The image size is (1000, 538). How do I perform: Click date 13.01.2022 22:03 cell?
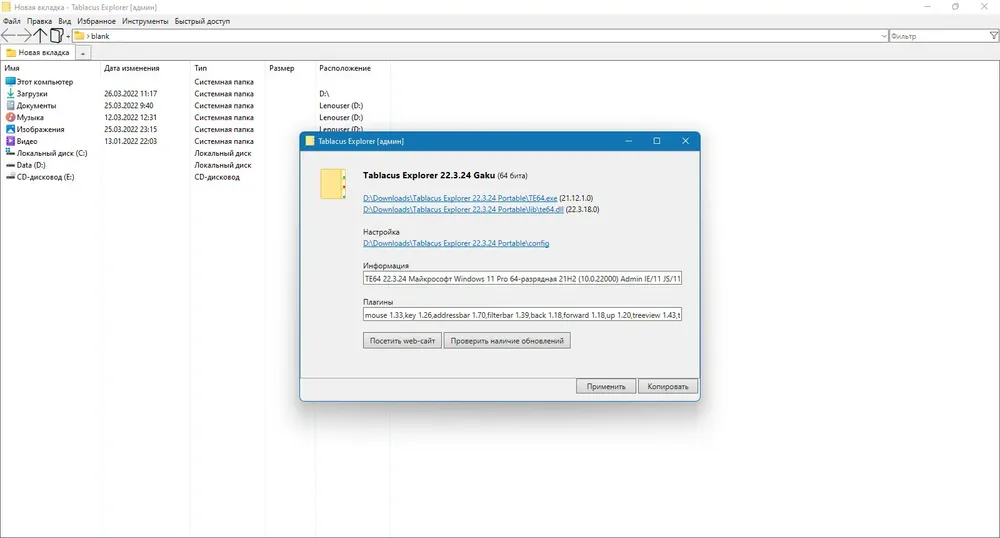click(131, 142)
